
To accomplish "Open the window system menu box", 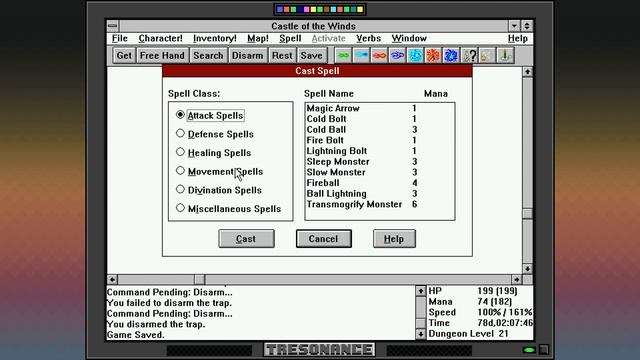I will [x=113, y=26].
